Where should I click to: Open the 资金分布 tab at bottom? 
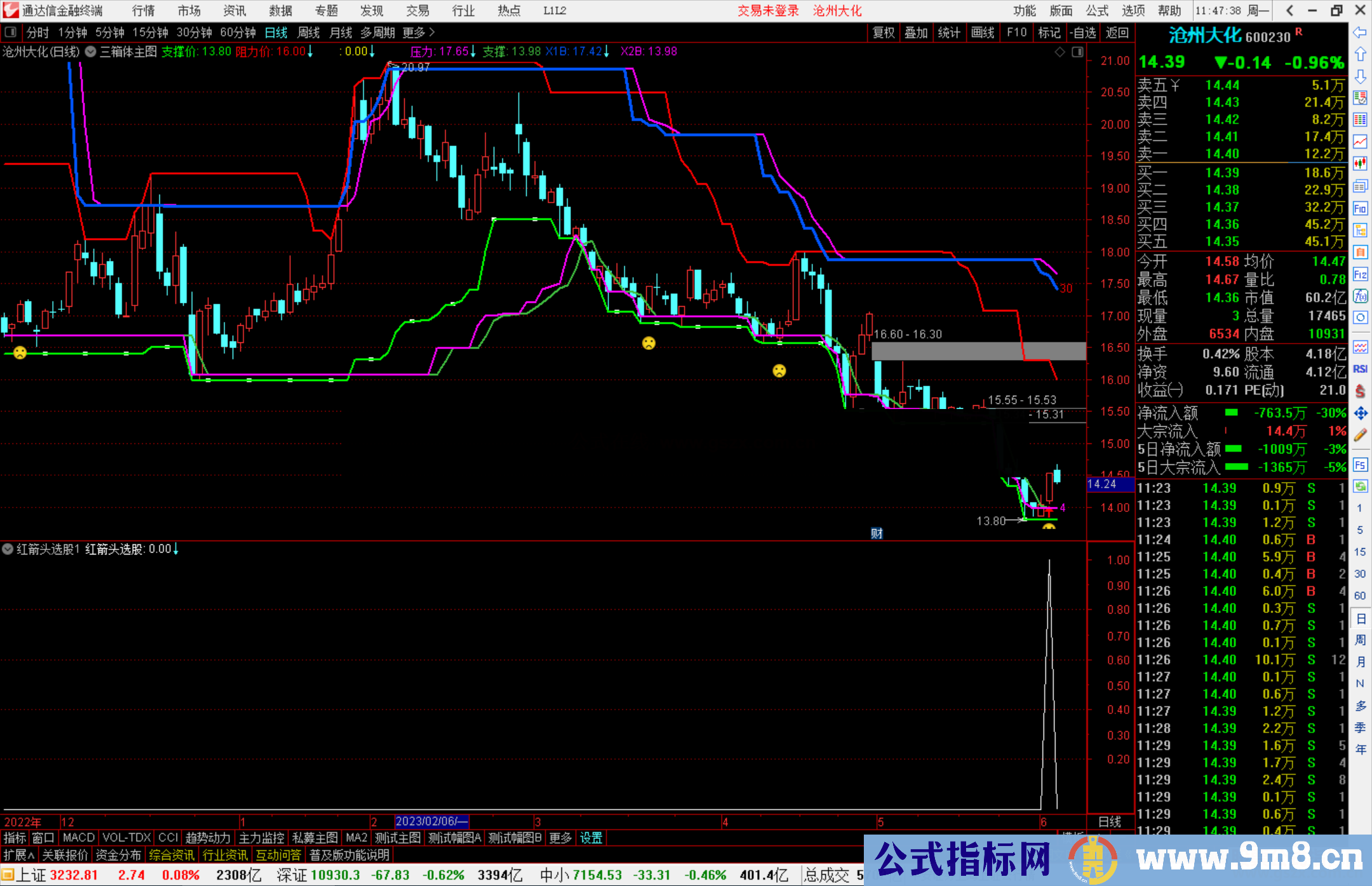(x=118, y=855)
